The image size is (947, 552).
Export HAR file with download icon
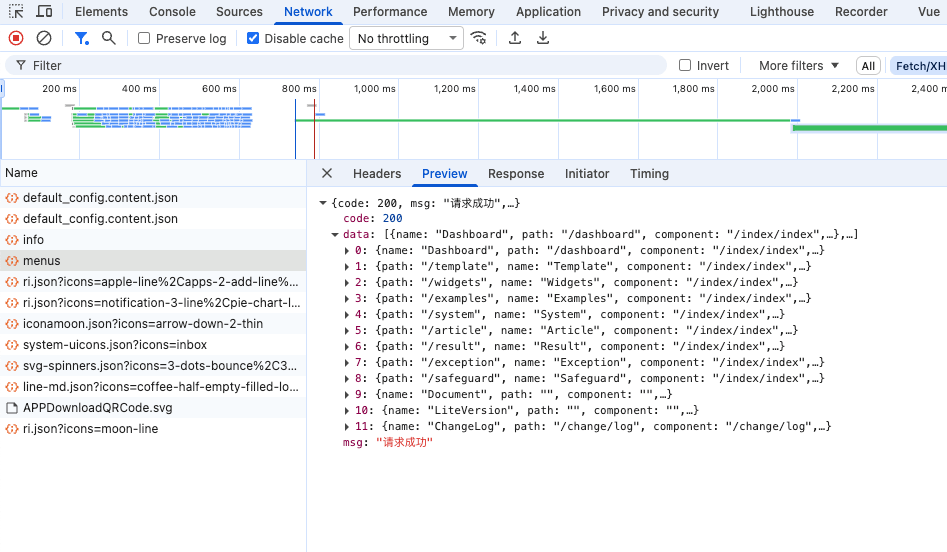click(x=543, y=38)
